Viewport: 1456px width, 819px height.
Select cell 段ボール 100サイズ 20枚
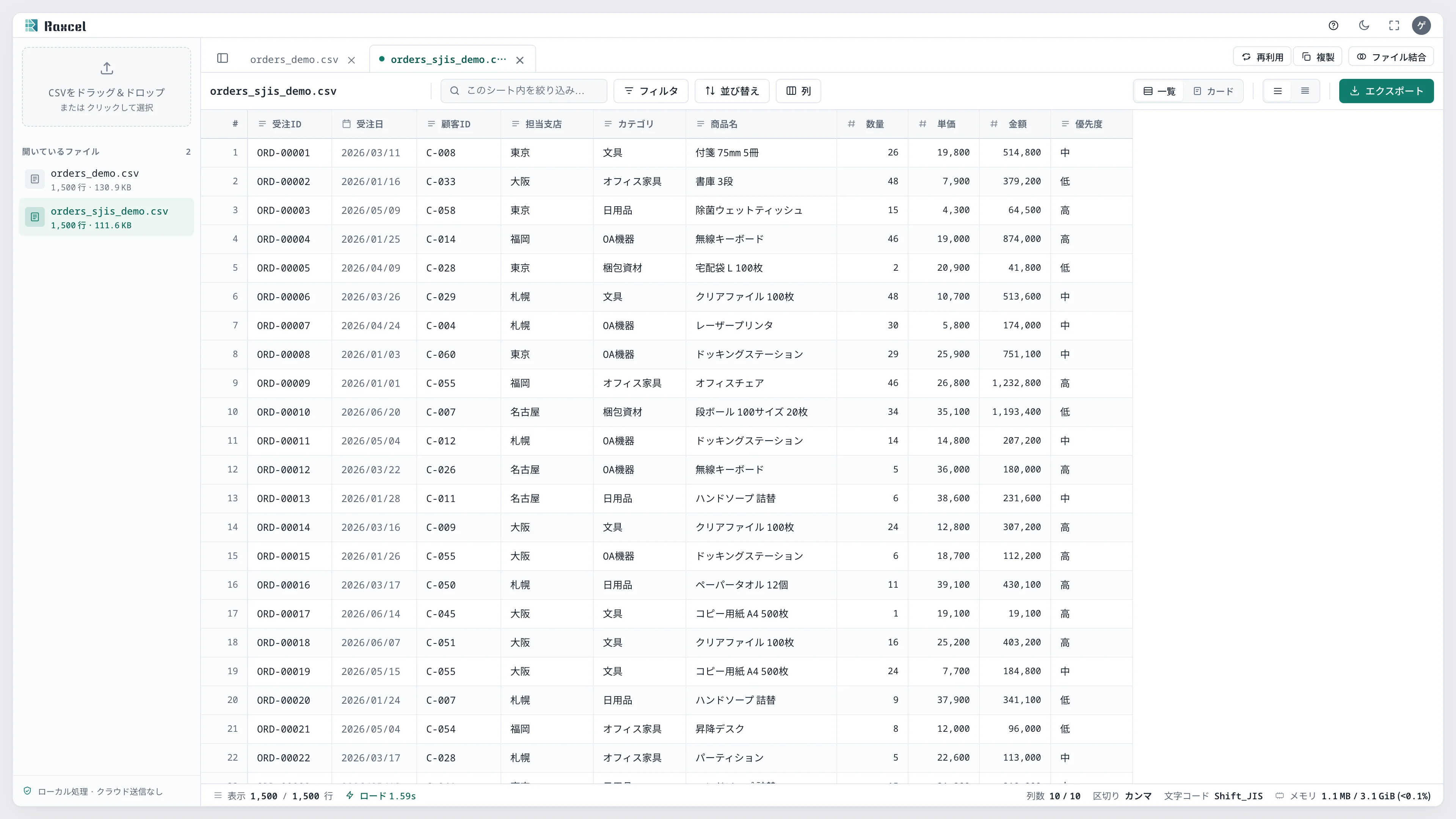pos(761,412)
